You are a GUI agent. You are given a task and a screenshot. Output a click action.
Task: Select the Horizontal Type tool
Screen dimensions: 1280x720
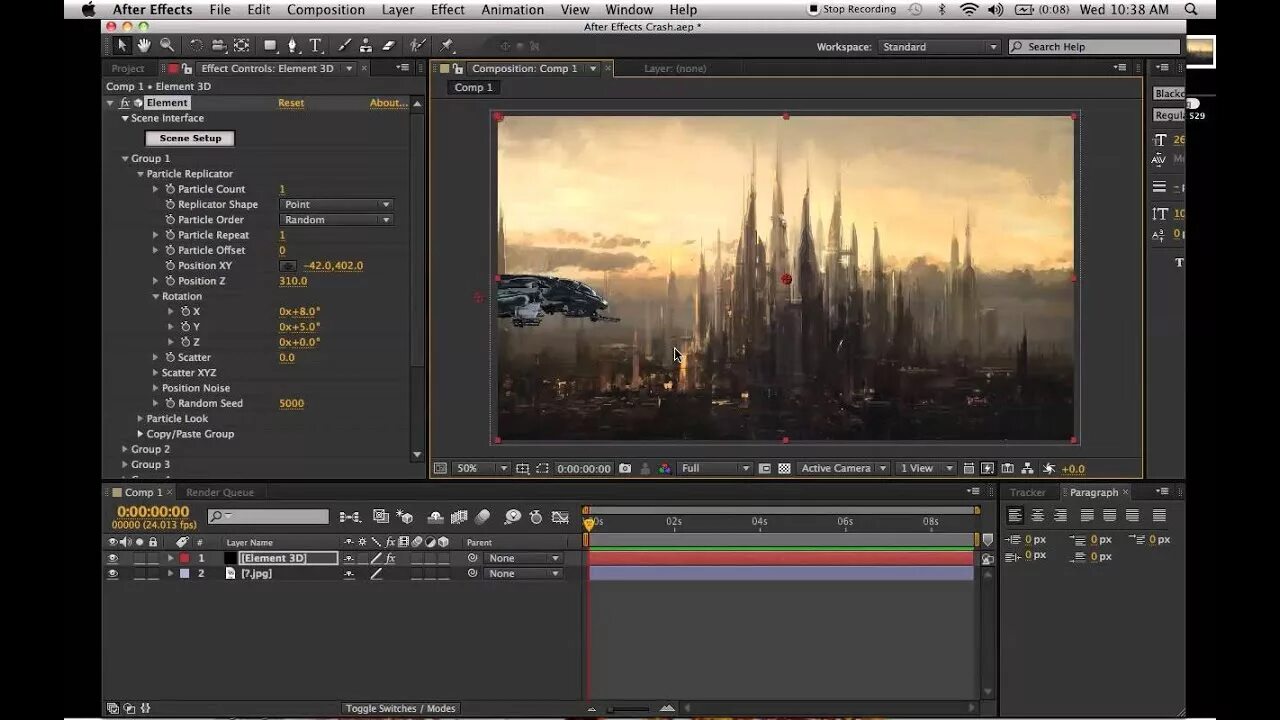pos(315,46)
